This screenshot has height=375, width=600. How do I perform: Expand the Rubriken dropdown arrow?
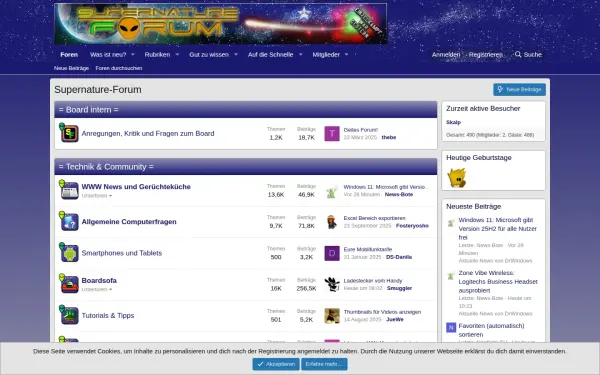177,55
